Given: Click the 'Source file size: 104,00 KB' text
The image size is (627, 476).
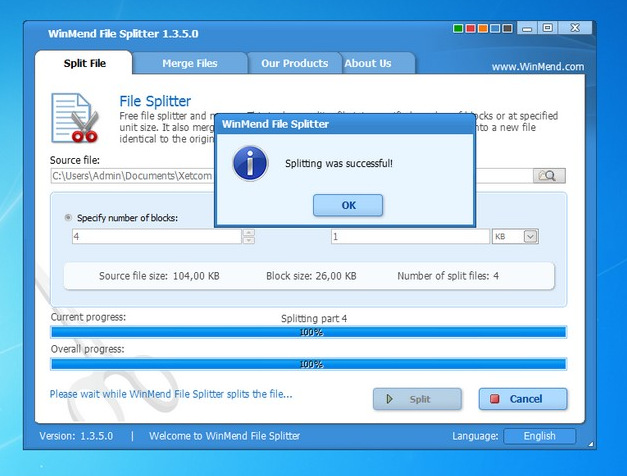Looking at the screenshot, I should pyautogui.click(x=159, y=276).
